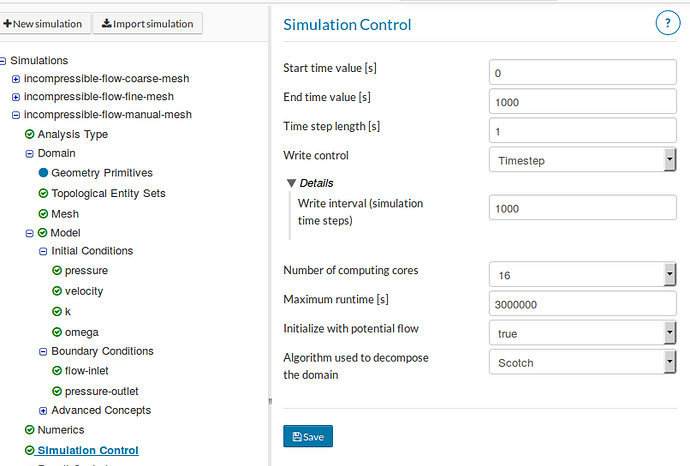
Task: Open the Simulation Control link
Action: [88, 451]
